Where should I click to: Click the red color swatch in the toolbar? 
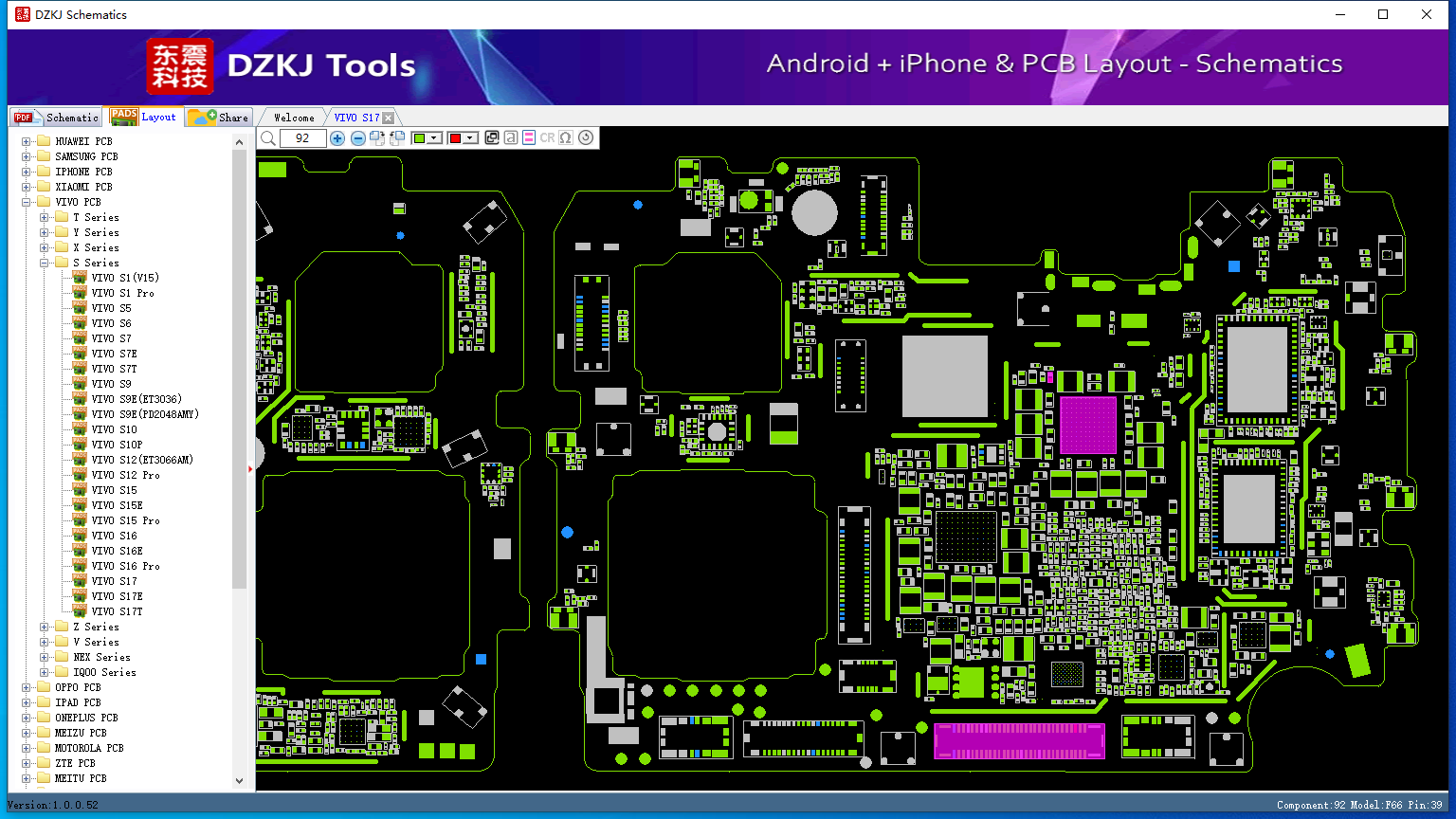455,138
